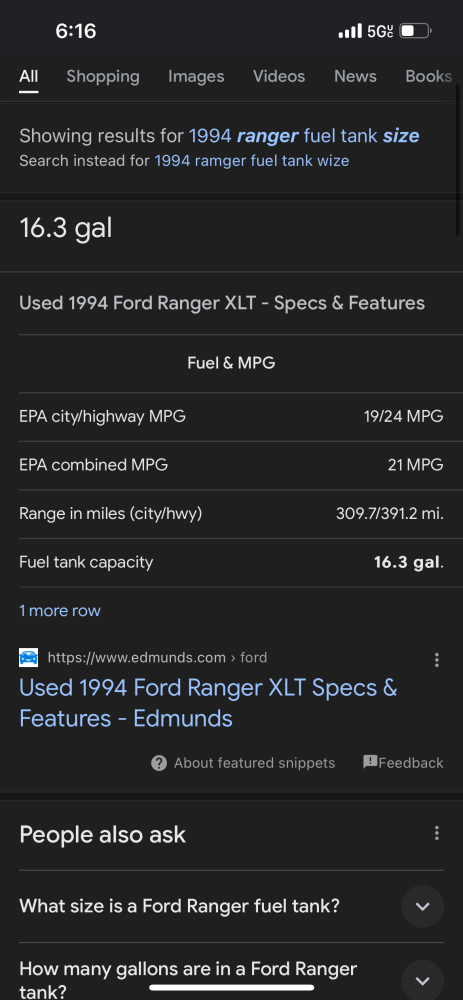Tap the page scrollbar on the right edge

click(459, 159)
